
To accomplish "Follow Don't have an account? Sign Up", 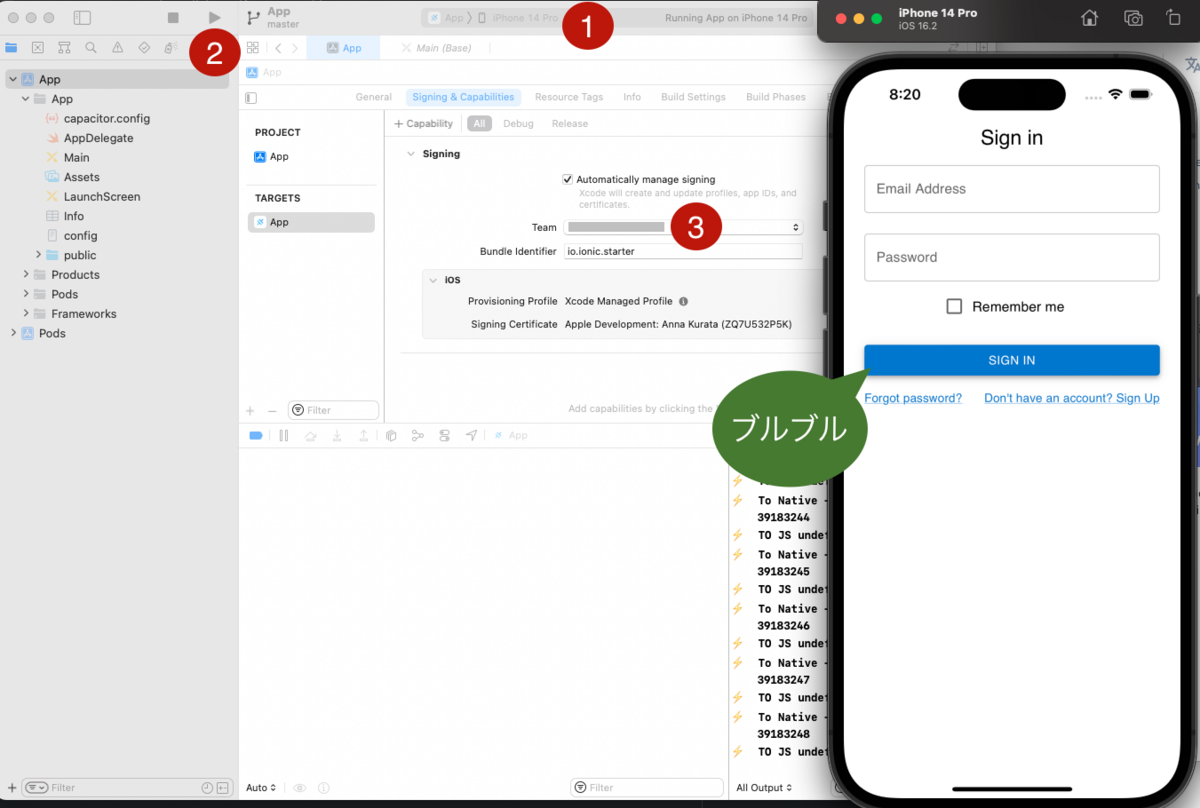I will tap(1072, 398).
